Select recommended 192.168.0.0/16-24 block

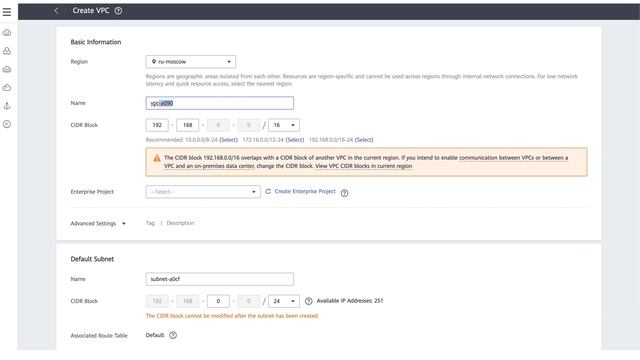click(x=364, y=140)
